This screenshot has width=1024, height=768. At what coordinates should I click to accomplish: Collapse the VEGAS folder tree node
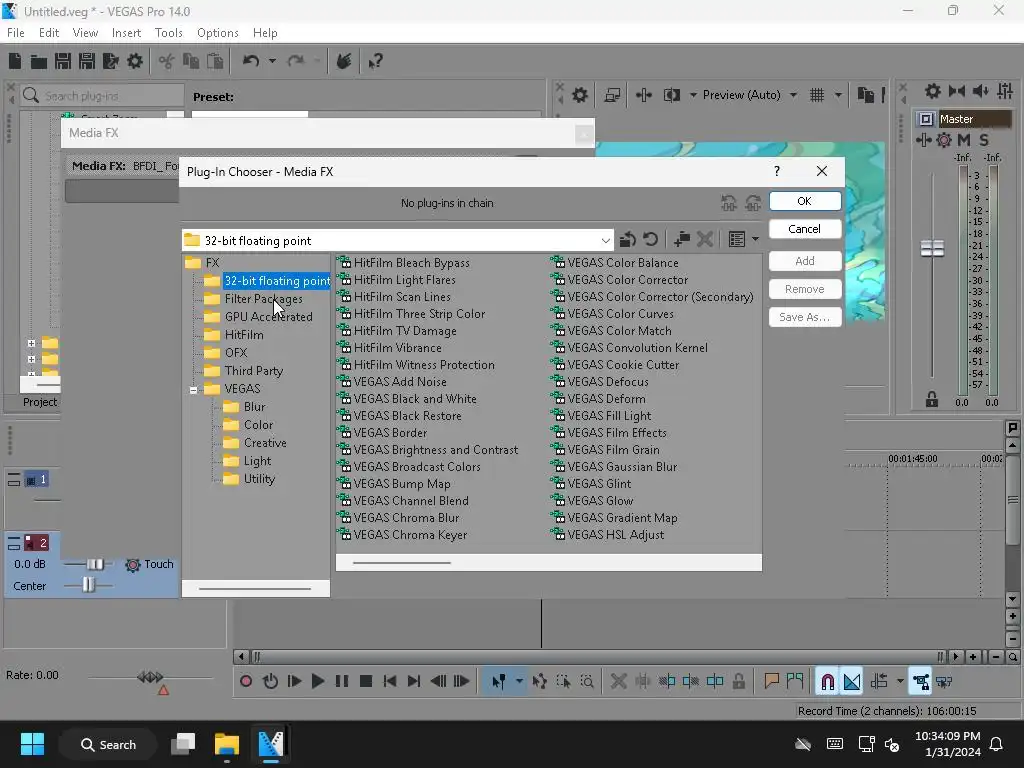193,390
